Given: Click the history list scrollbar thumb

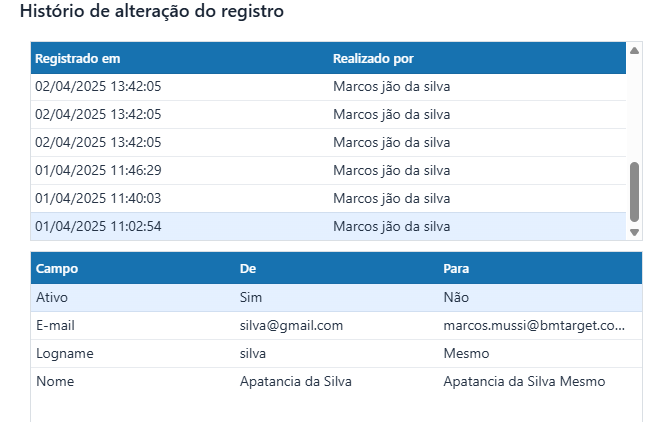Looking at the screenshot, I should (634, 190).
